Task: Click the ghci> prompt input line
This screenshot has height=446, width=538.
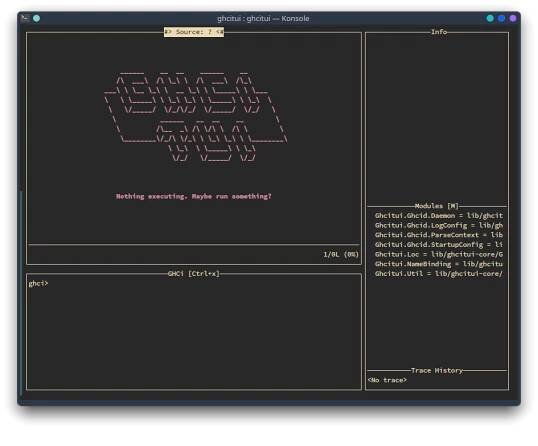Action: (194, 283)
